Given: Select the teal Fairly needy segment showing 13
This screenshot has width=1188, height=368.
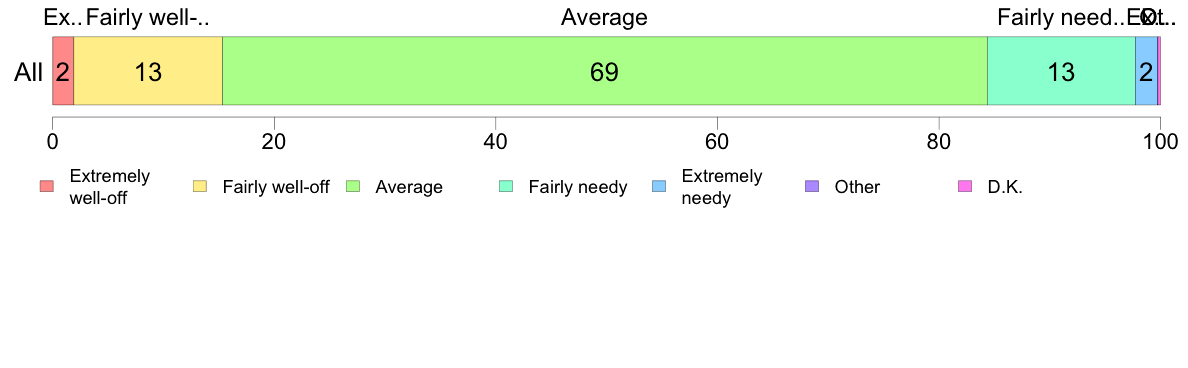Looking at the screenshot, I should (x=1061, y=70).
